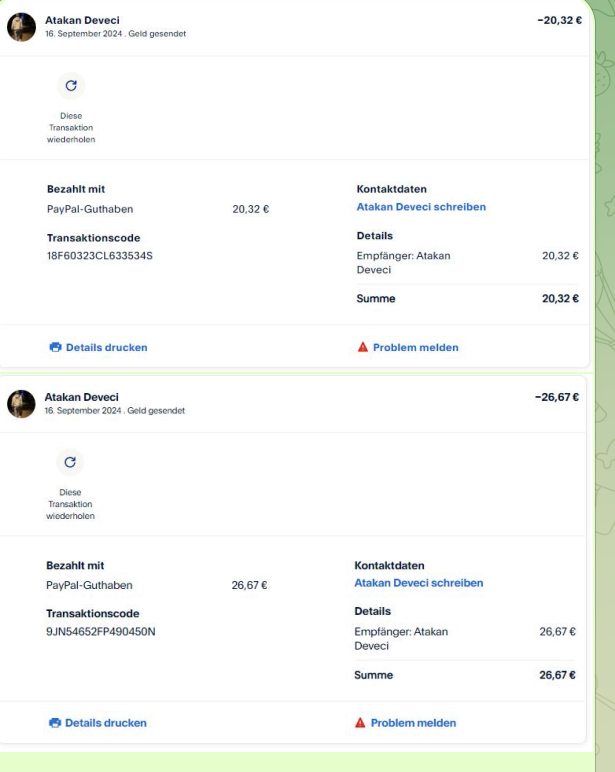Open "Atakan Deveci schreiben" link in 20,32 € card

[421, 207]
